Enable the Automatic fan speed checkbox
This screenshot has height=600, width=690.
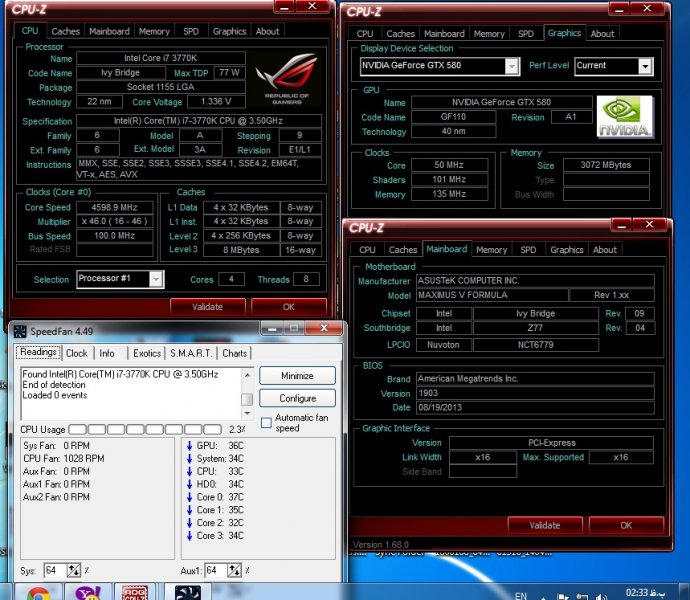(x=266, y=423)
